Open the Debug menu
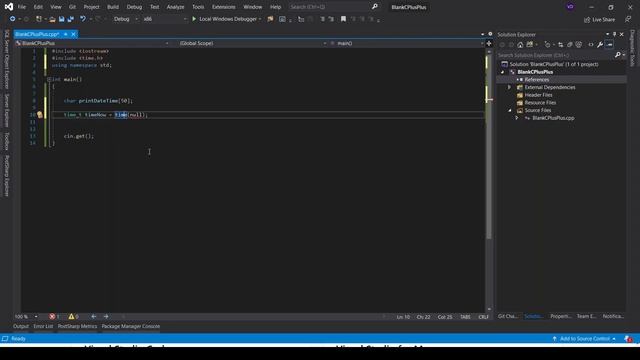This screenshot has width=640, height=360. (x=134, y=7)
